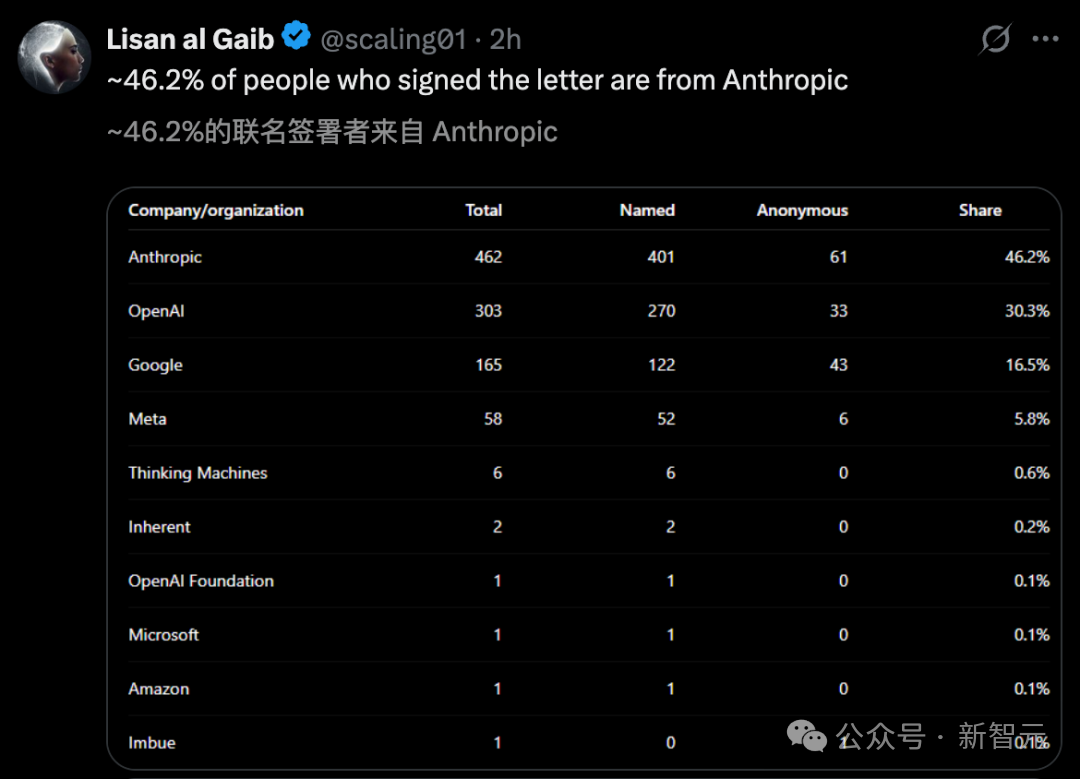
Task: Click the translated Chinese tweet text
Action: click(332, 132)
